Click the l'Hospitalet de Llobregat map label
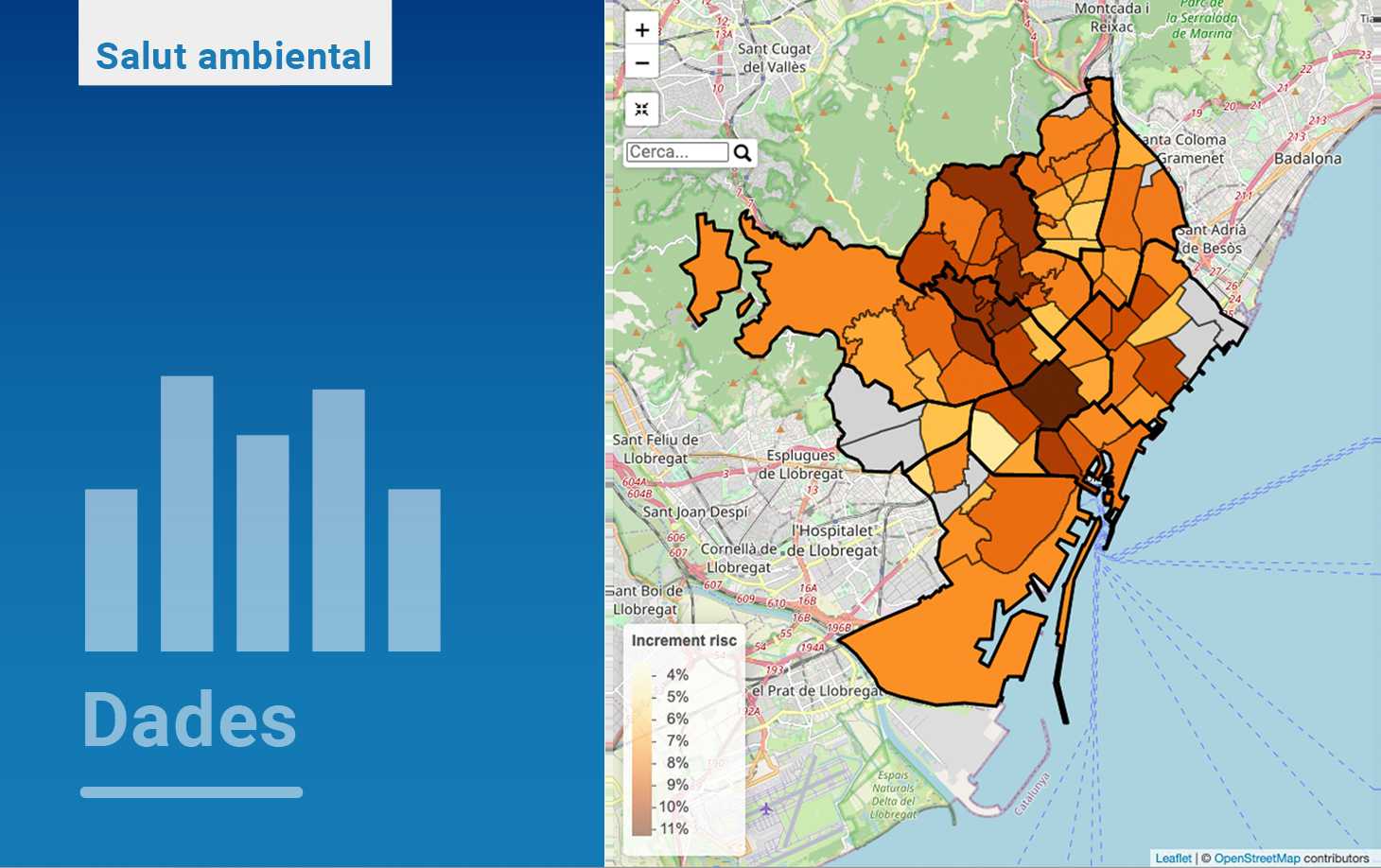Screen dimensions: 1381x868 [834, 541]
